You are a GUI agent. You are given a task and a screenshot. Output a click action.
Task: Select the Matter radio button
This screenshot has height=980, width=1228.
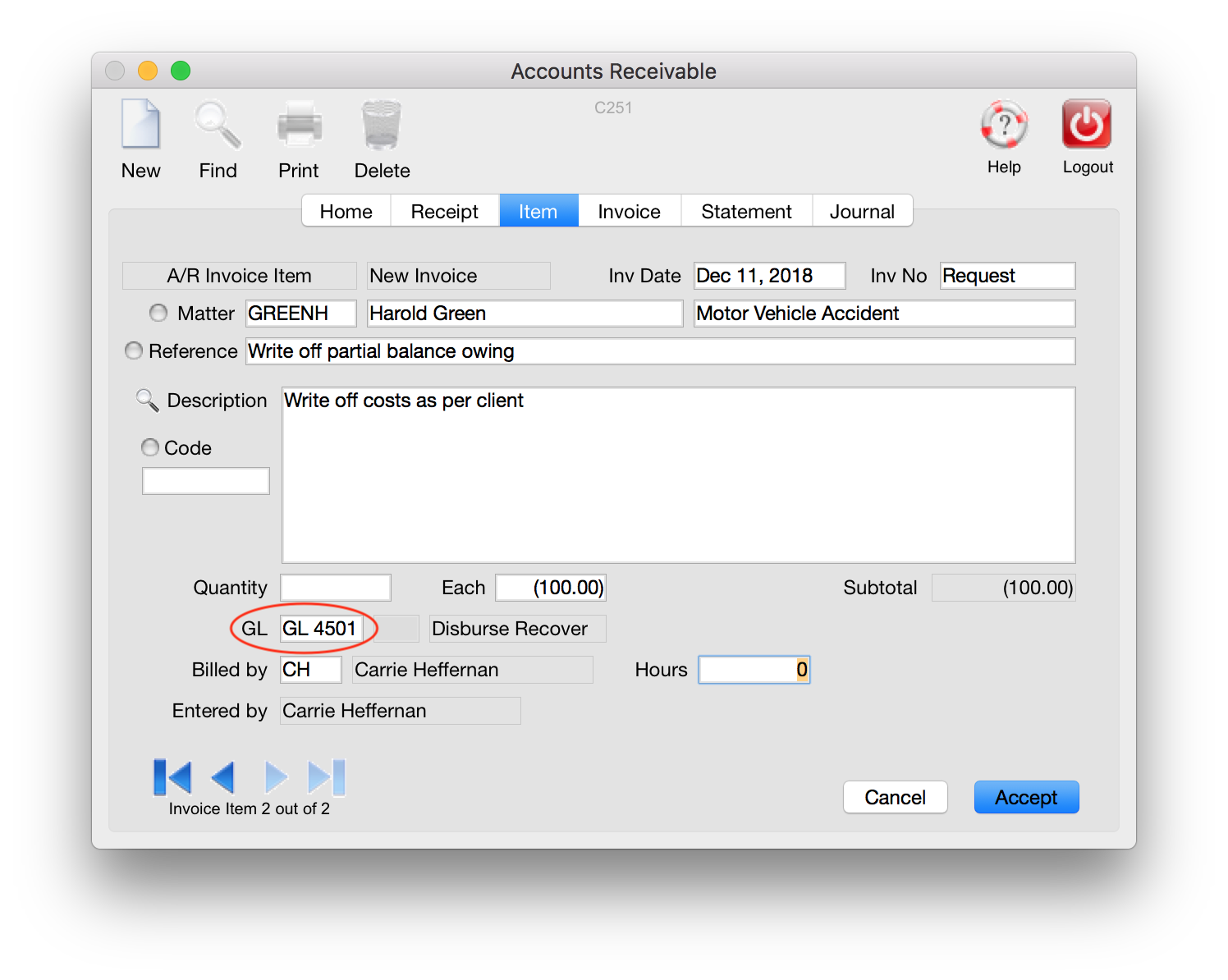pos(158,313)
